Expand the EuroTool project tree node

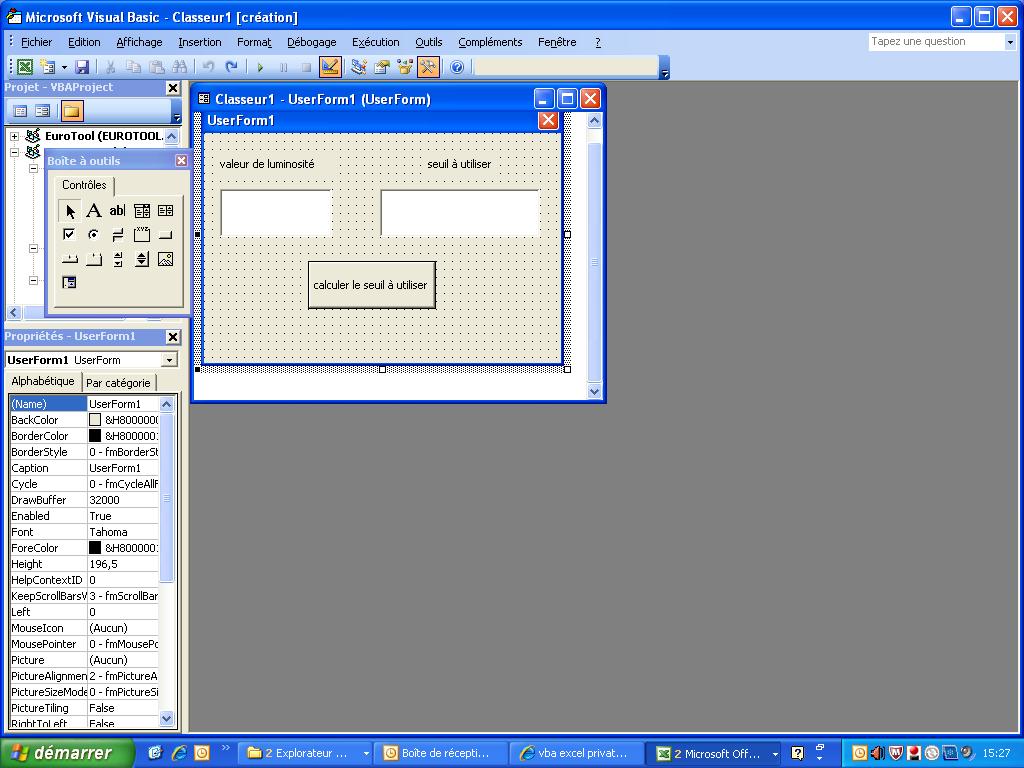[x=14, y=136]
